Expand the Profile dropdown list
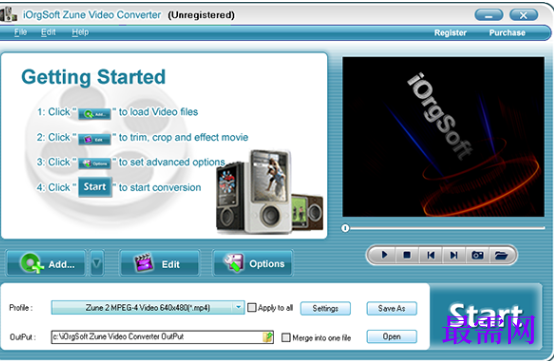Image resolution: width=554 pixels, height=361 pixels. point(238,307)
